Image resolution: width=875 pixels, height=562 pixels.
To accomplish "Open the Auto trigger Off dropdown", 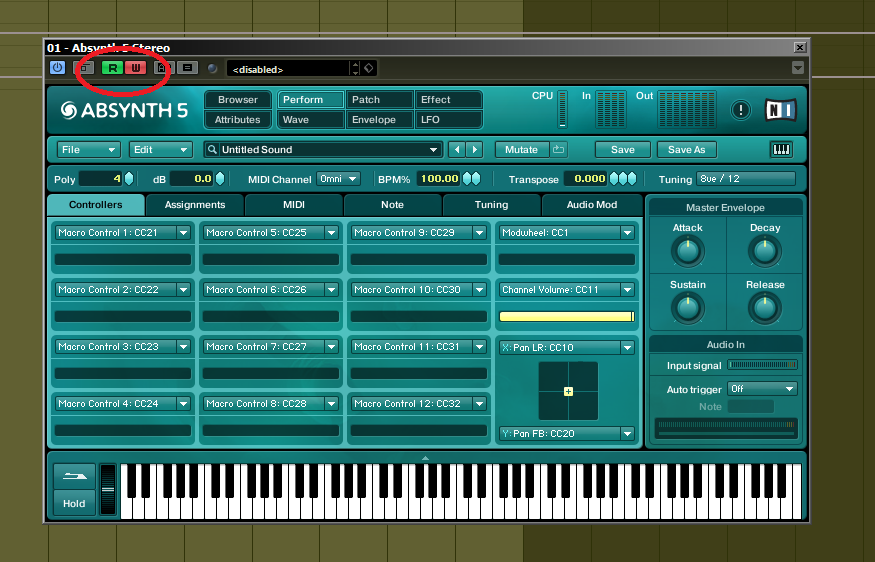I will (x=762, y=389).
